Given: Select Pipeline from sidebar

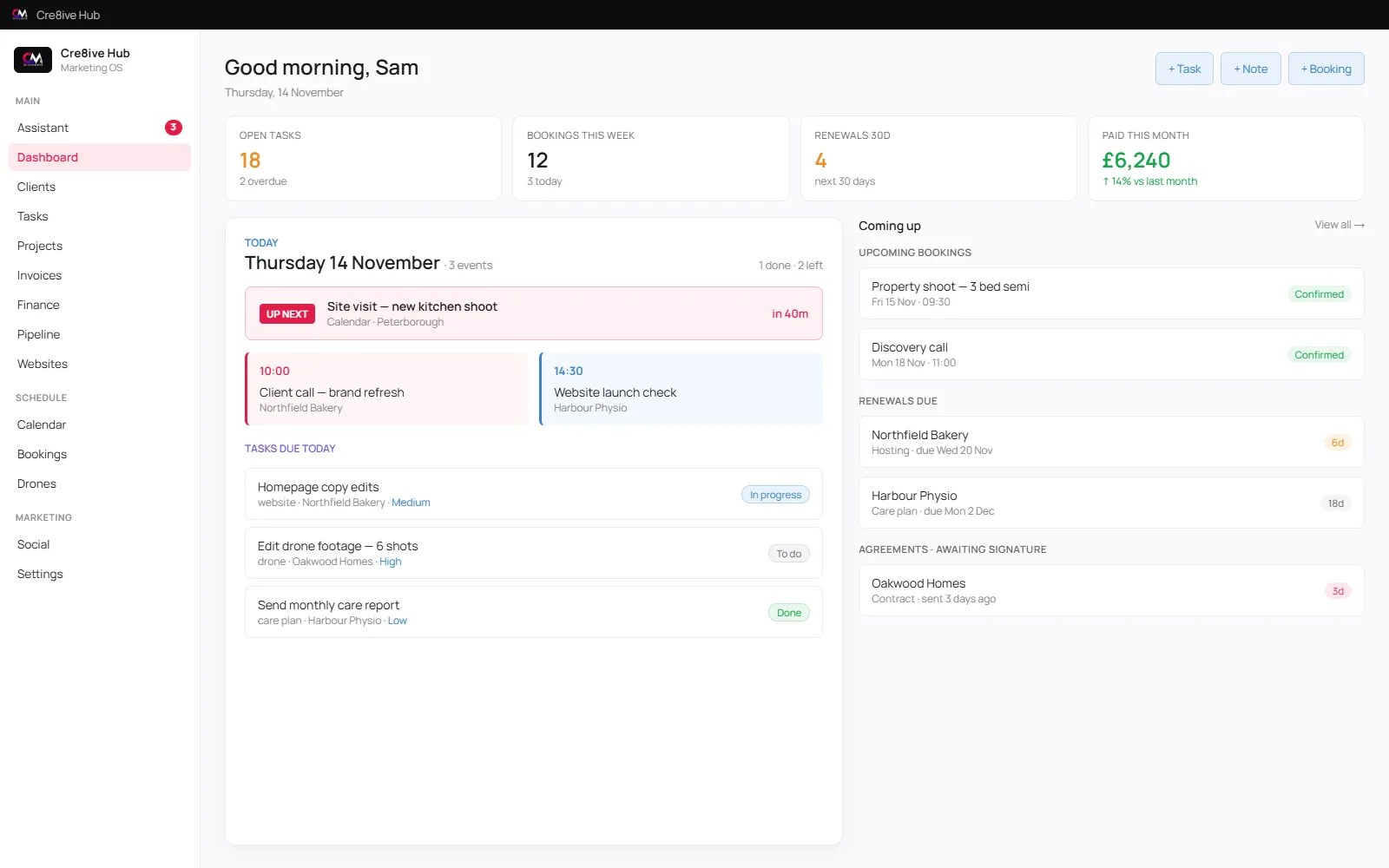Looking at the screenshot, I should pyautogui.click(x=100, y=334).
